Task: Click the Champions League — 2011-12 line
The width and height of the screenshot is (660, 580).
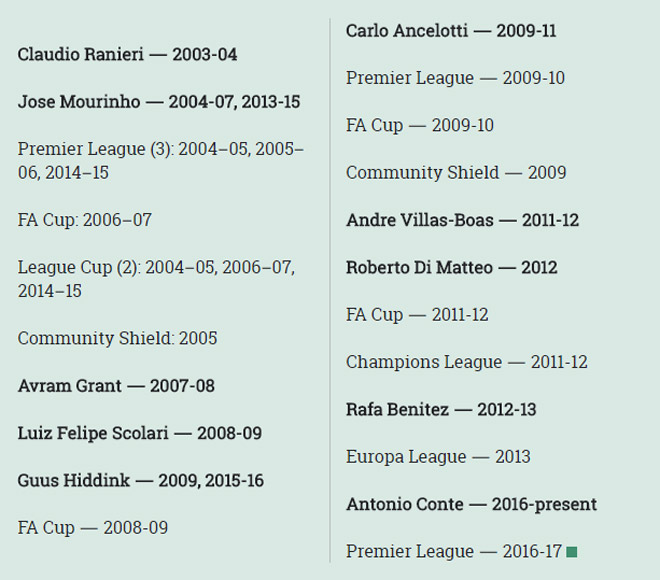Action: pyautogui.click(x=466, y=362)
